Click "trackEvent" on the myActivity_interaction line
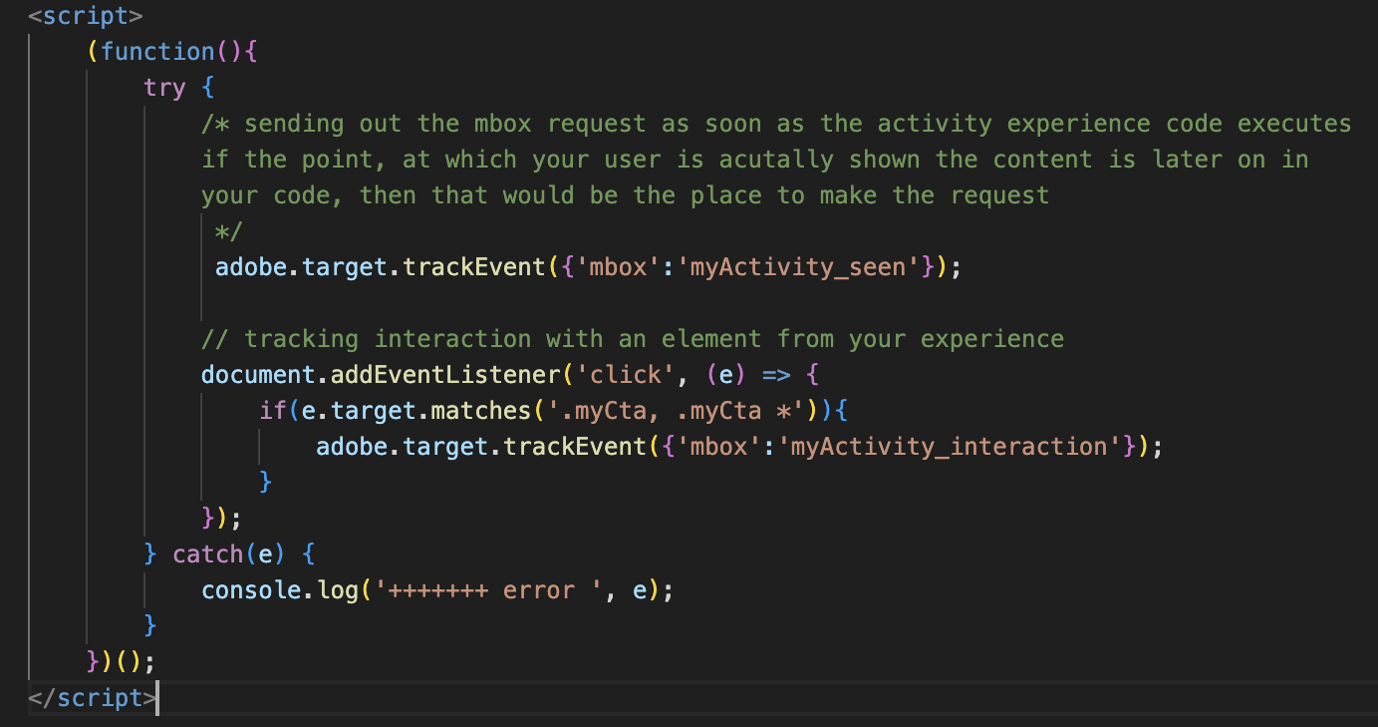Screen dimensions: 1378x727 coord(575,446)
